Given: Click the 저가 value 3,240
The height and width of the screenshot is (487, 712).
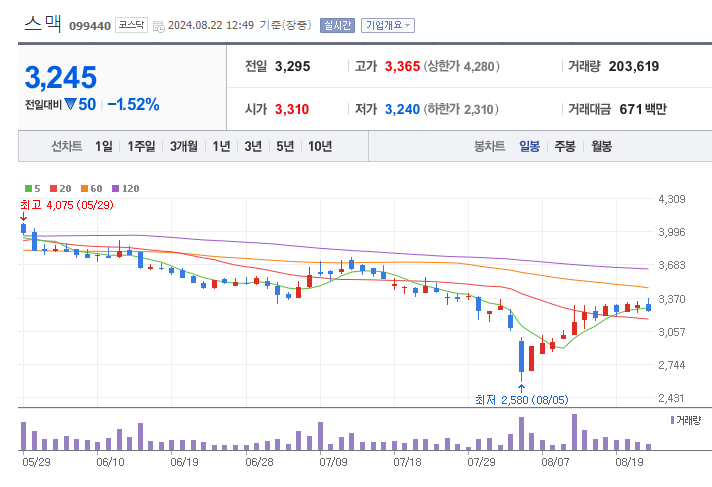Looking at the screenshot, I should click(402, 109).
